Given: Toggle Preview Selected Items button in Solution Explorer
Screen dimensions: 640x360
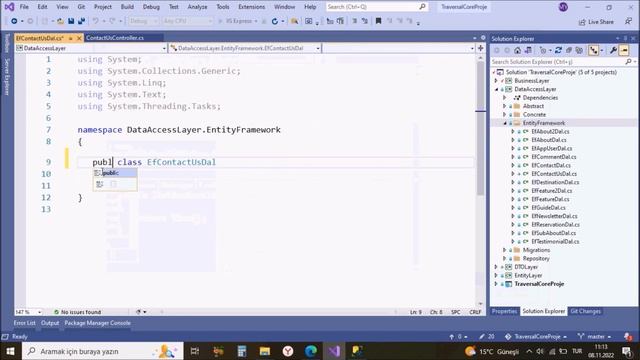Looking at the screenshot, I should coord(624,50).
